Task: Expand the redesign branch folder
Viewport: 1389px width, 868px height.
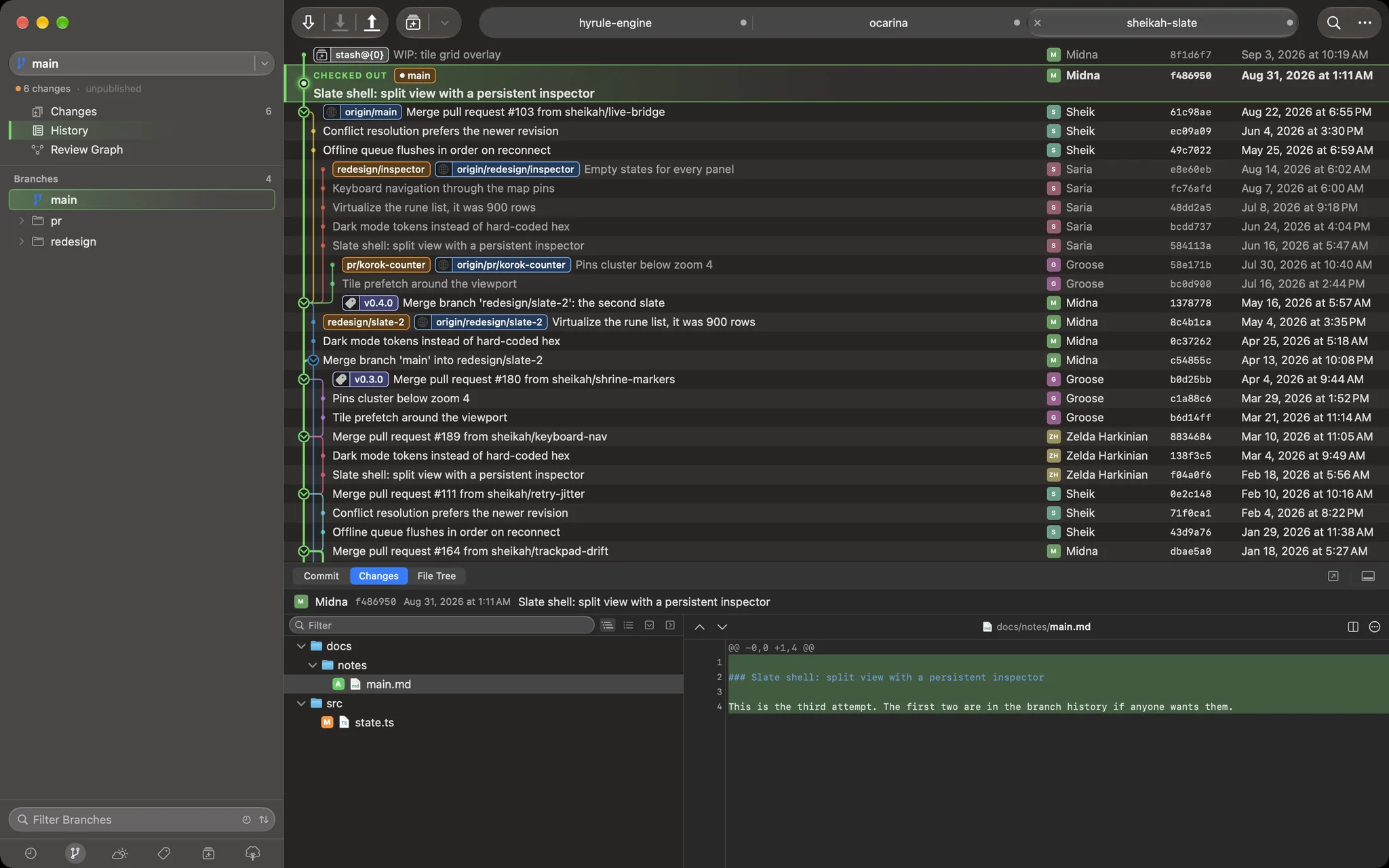Action: 21,241
